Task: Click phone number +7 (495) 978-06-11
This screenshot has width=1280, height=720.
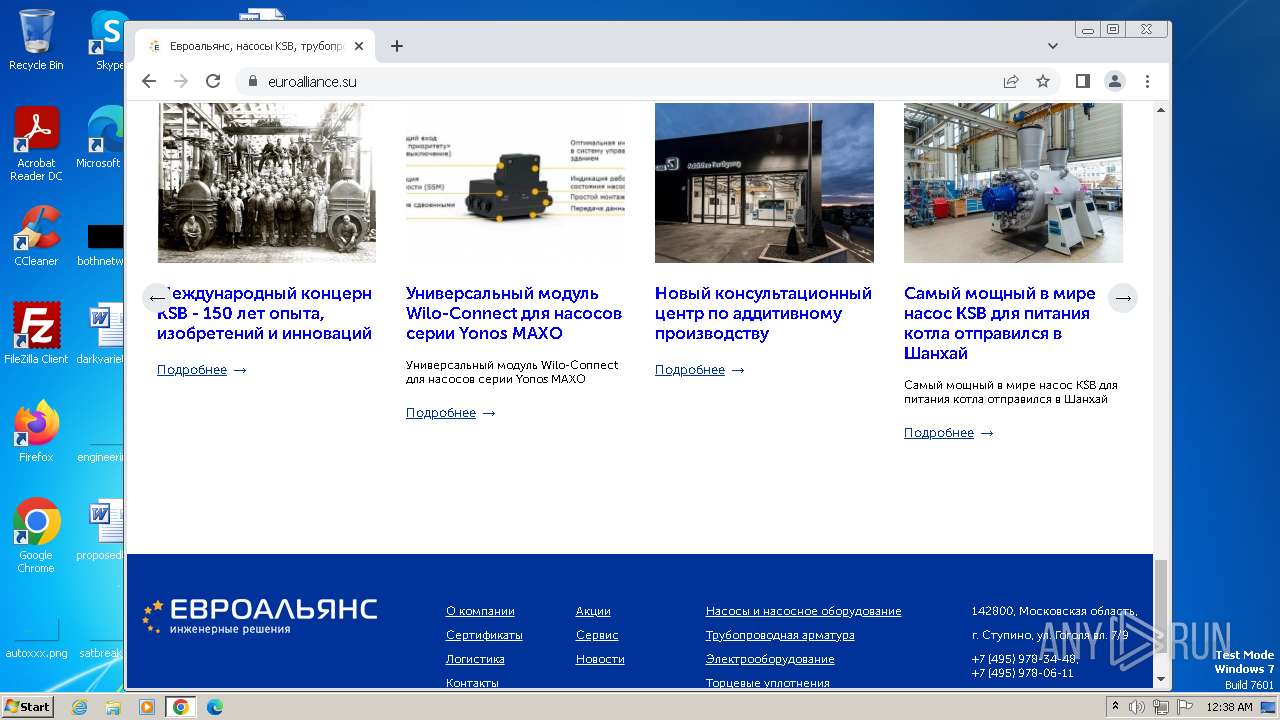Action: [1022, 673]
